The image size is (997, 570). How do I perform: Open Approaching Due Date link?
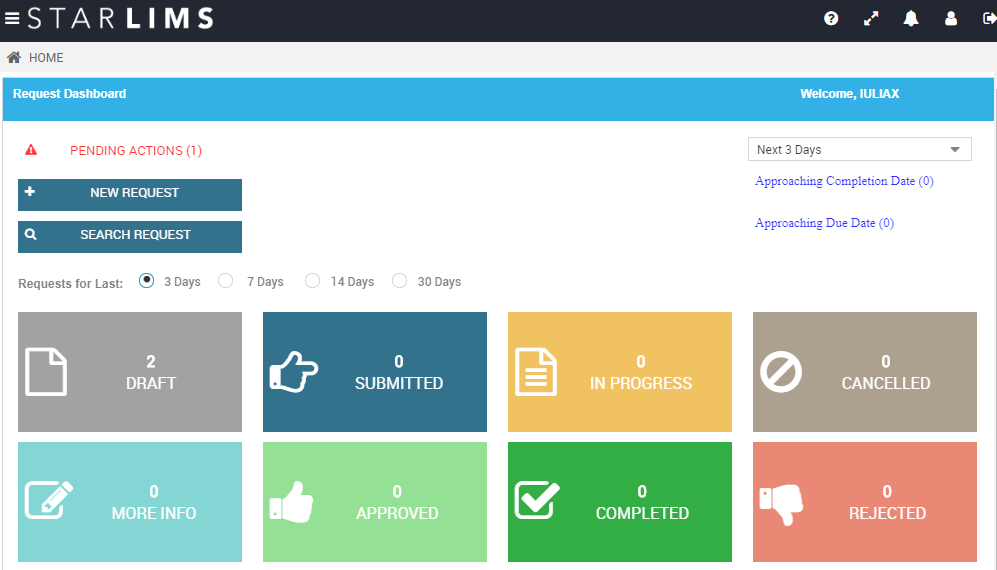click(x=824, y=223)
